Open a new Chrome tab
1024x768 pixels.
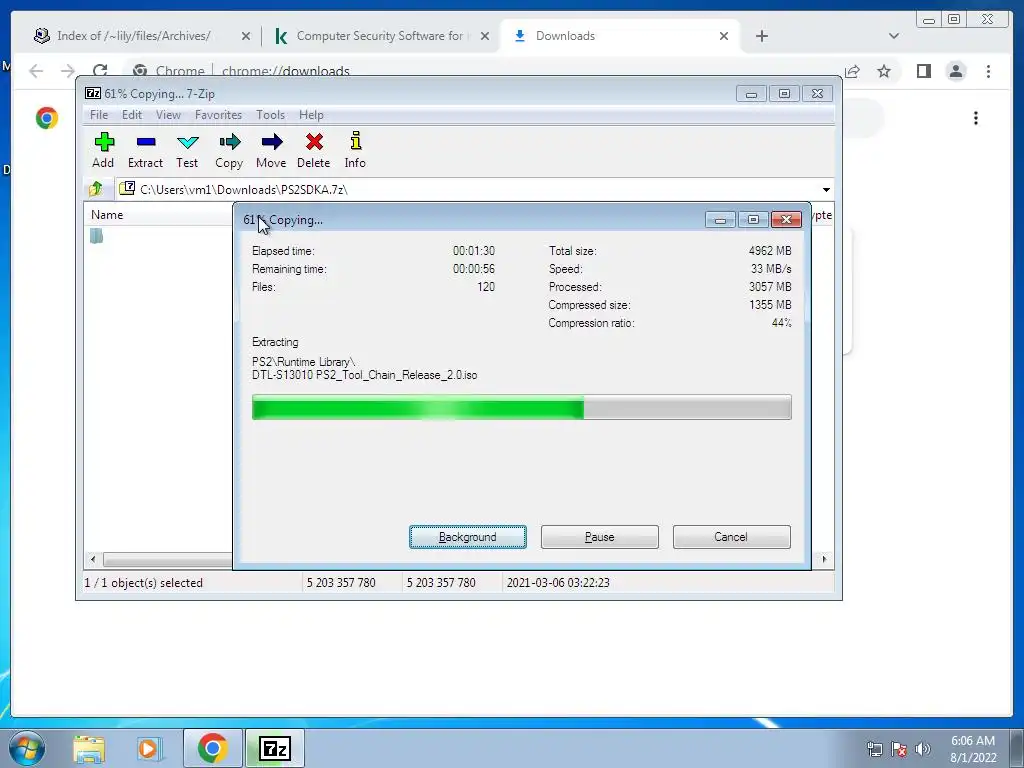coord(761,36)
